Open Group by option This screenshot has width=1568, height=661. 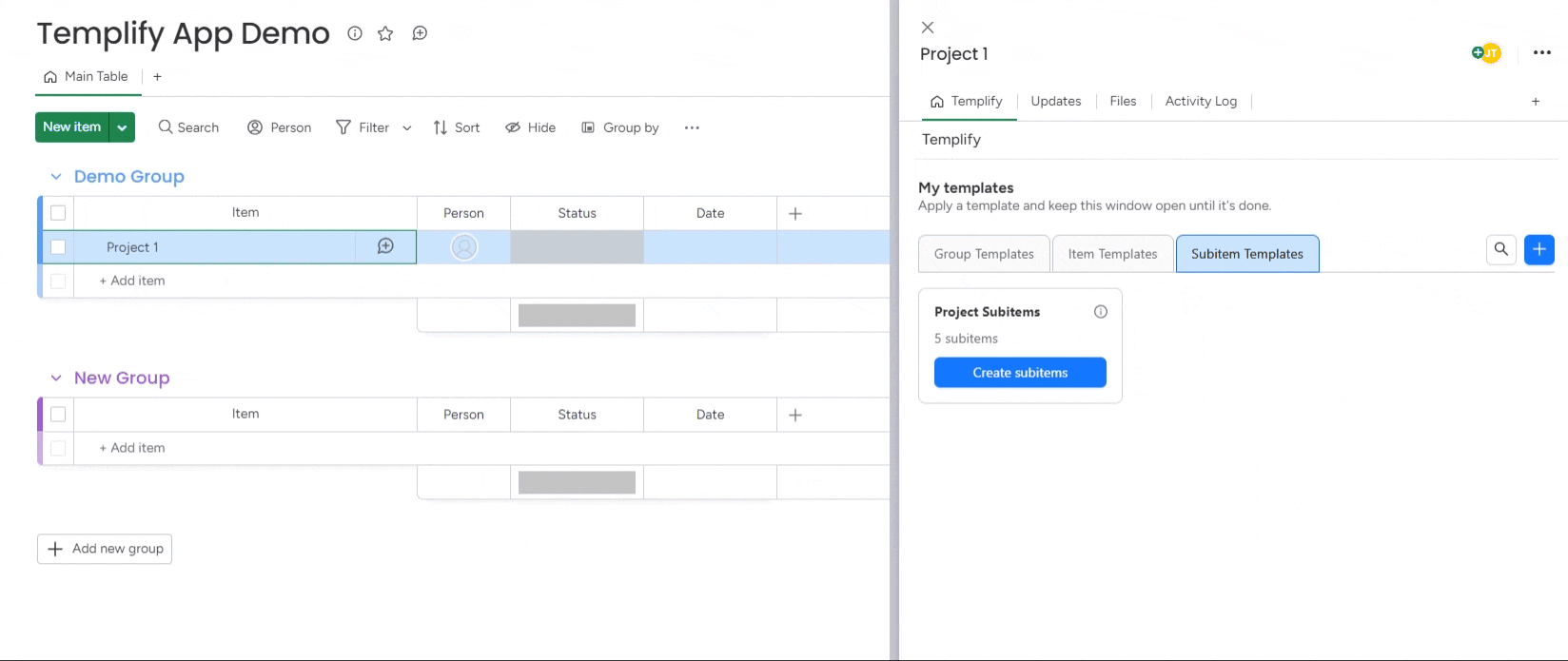(620, 127)
